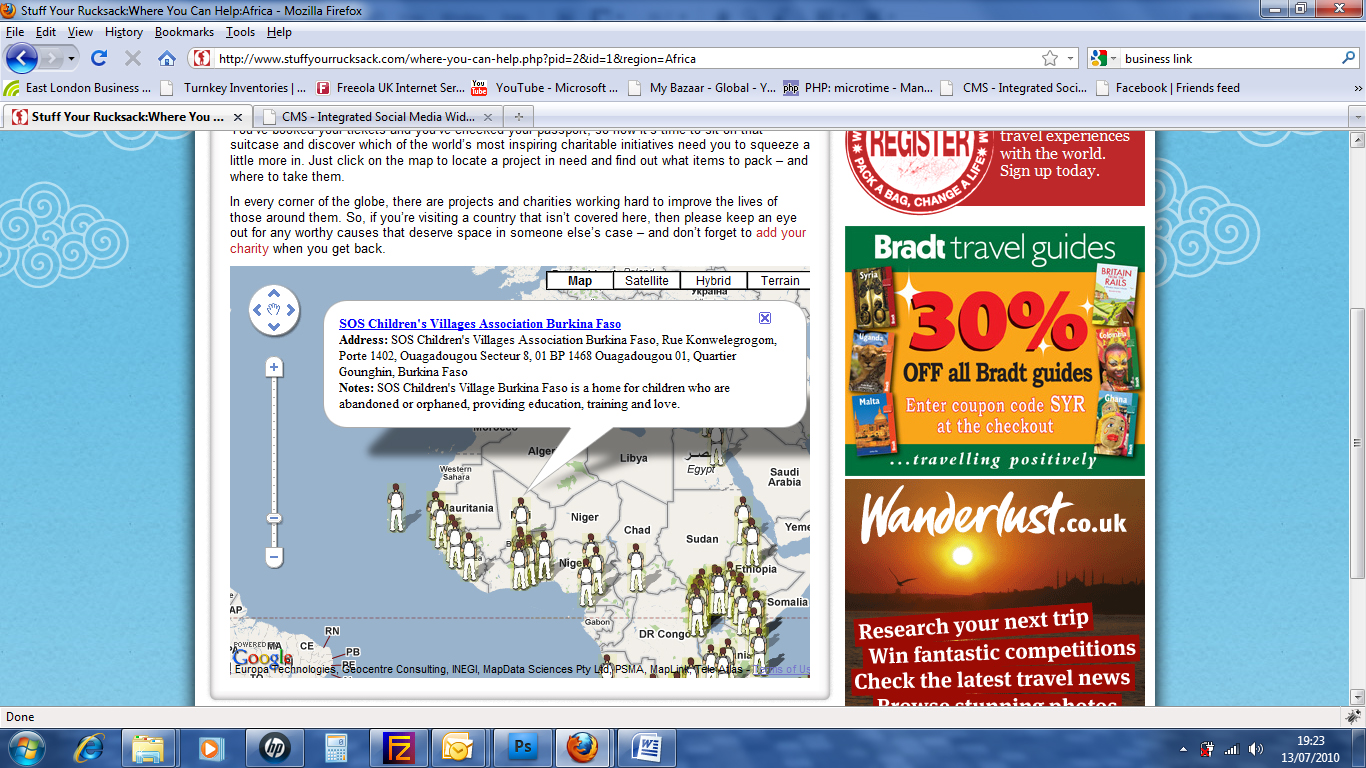The height and width of the screenshot is (768, 1366).
Task: Close the map info balloon
Action: pos(765,318)
